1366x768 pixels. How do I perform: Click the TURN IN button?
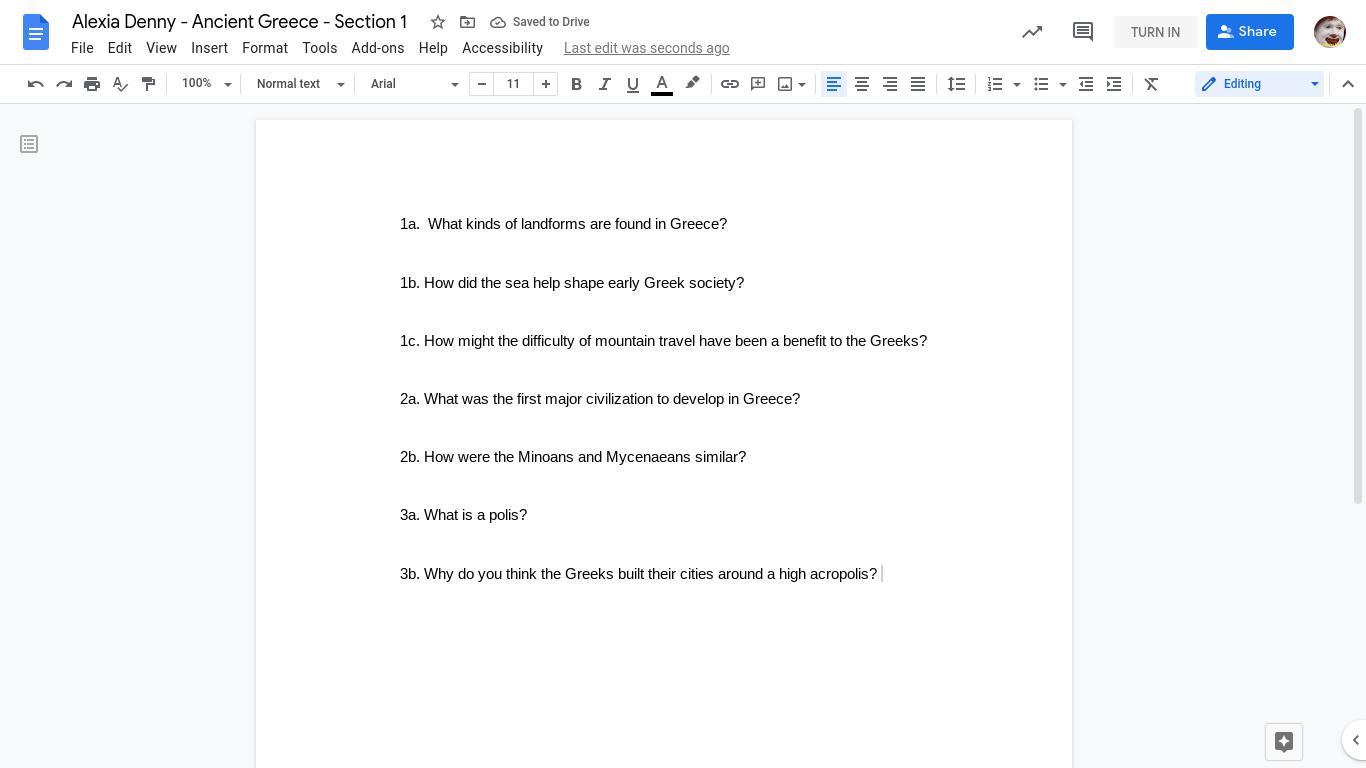click(1156, 32)
